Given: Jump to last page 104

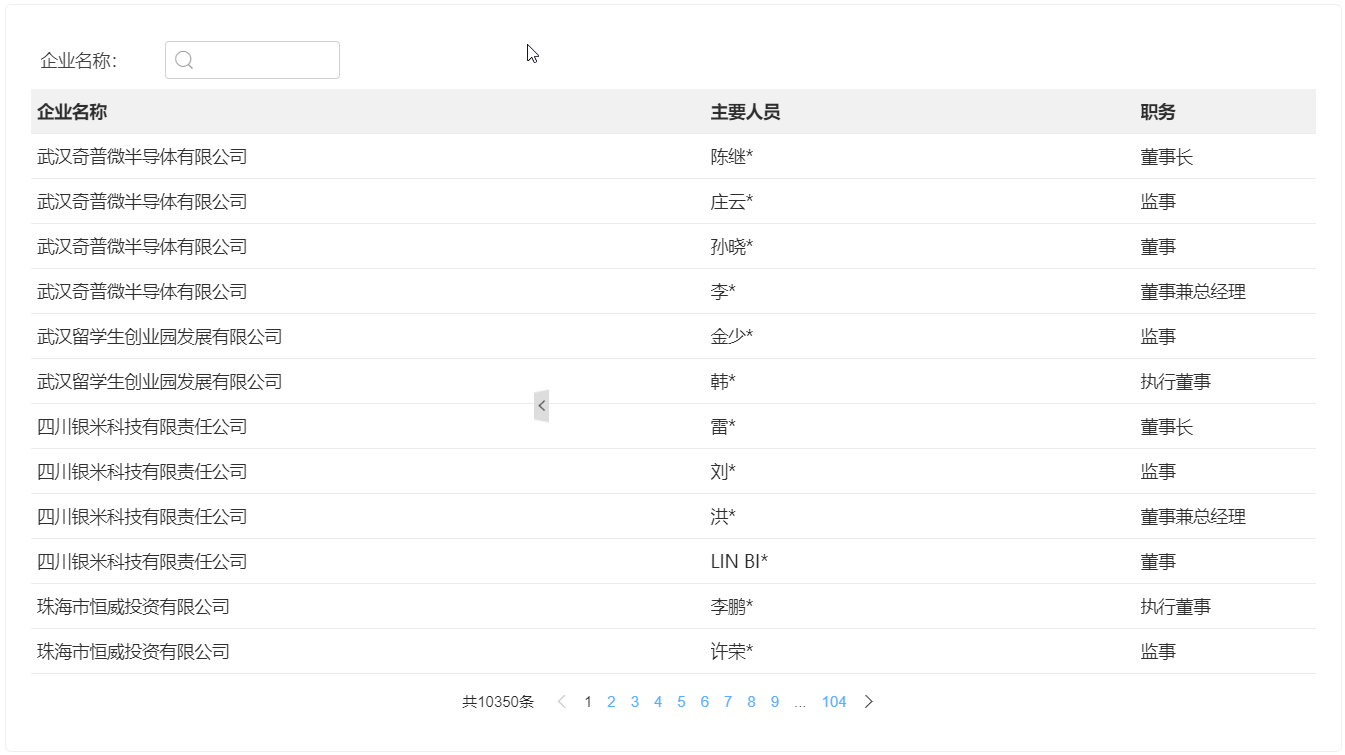Looking at the screenshot, I should click(834, 701).
